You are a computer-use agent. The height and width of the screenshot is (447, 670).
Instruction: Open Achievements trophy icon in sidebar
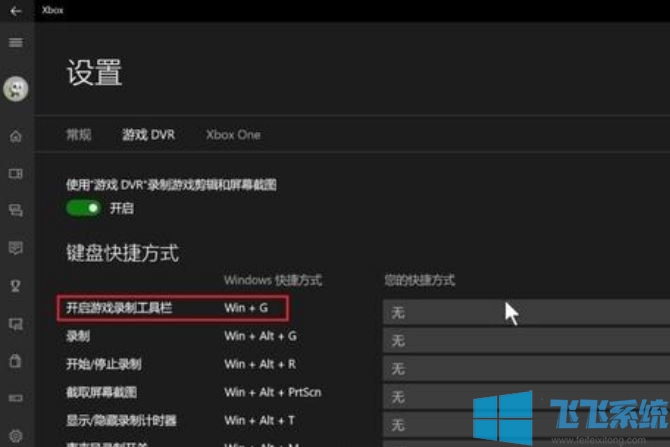click(15, 284)
